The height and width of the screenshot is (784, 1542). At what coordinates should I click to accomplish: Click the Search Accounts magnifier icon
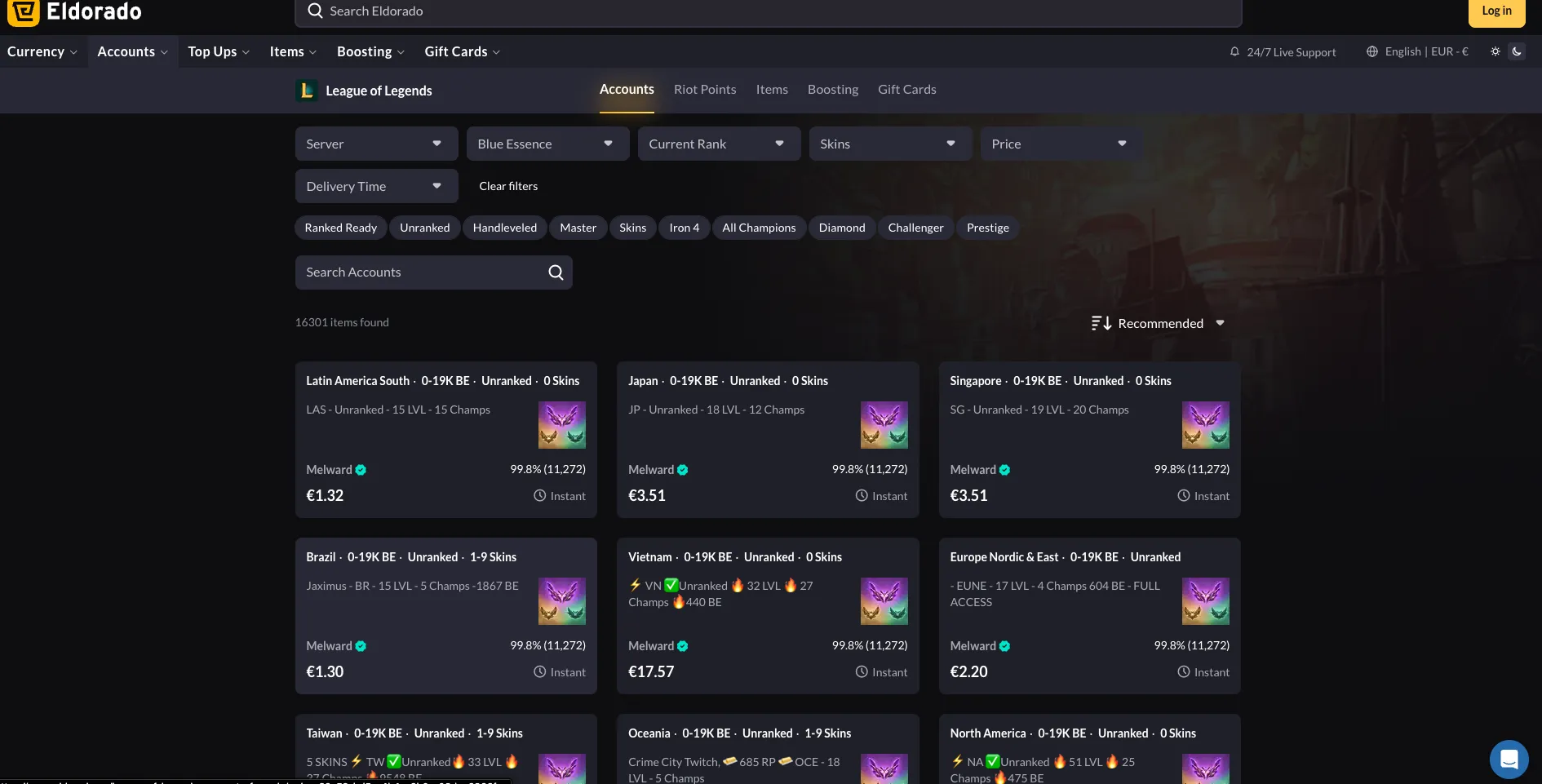556,272
